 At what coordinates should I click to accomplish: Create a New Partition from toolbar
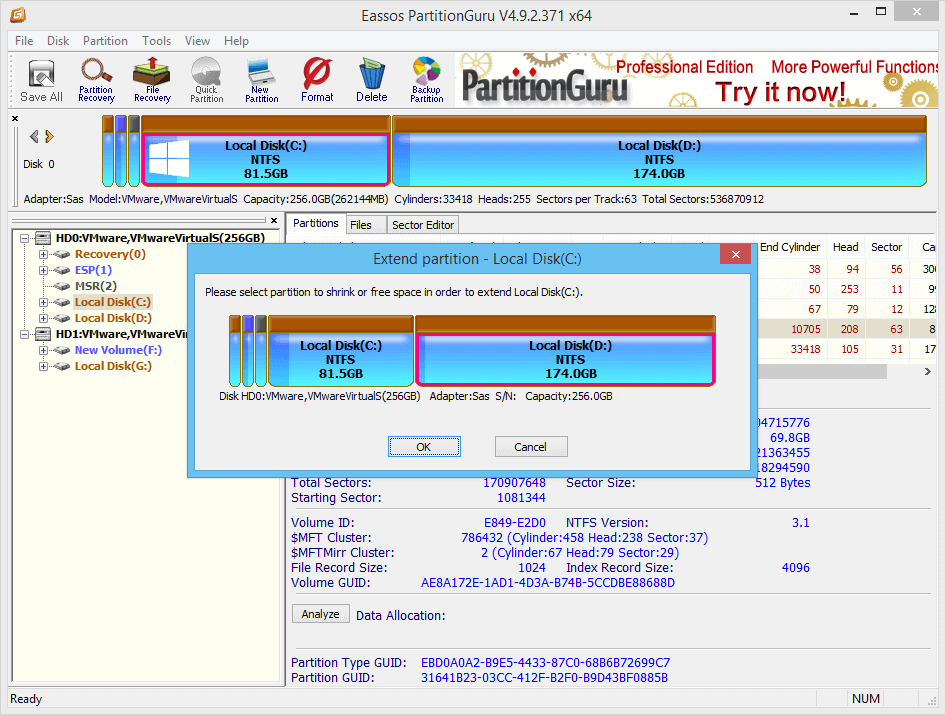(261, 80)
